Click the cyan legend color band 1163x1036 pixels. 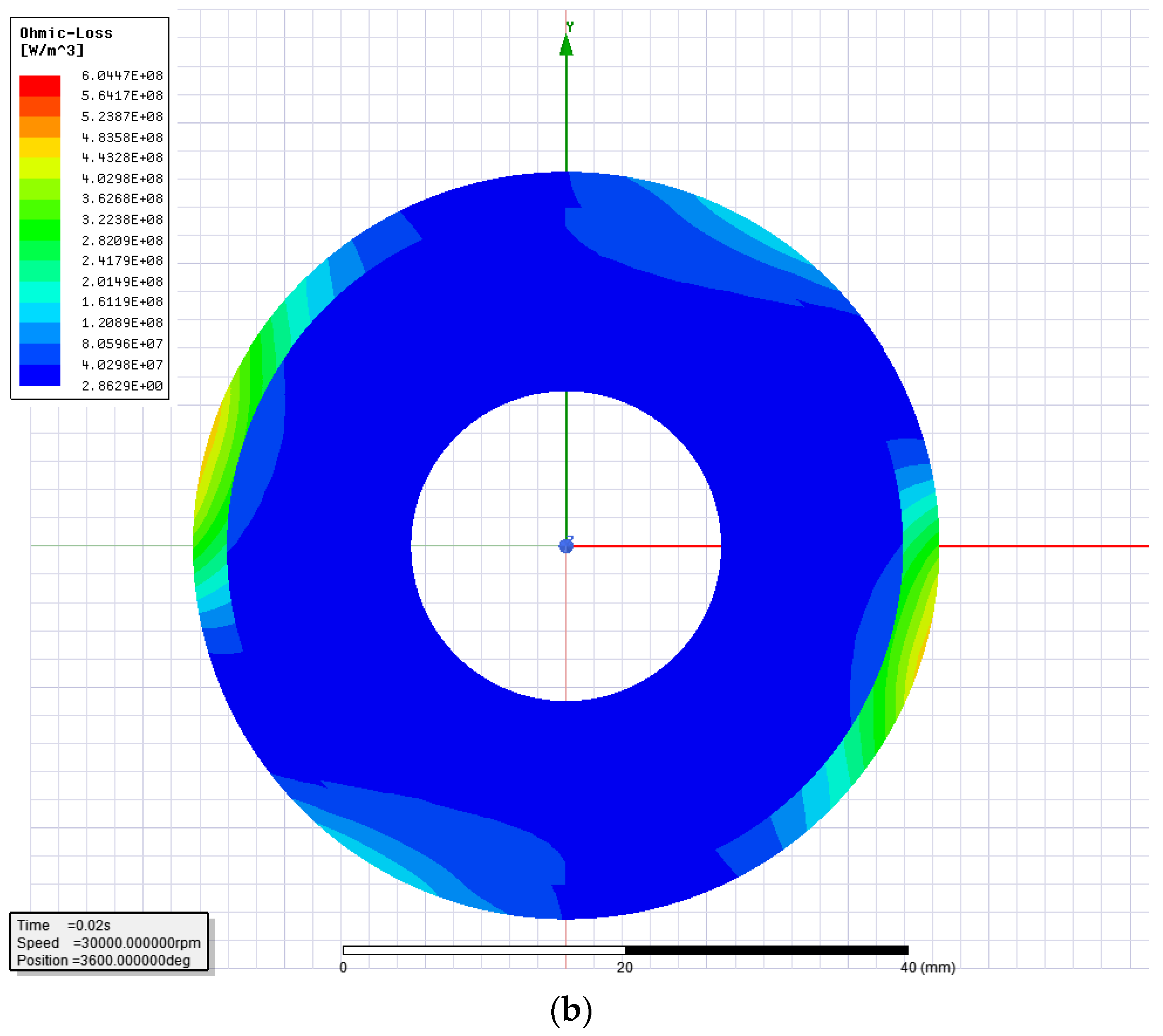point(40,313)
